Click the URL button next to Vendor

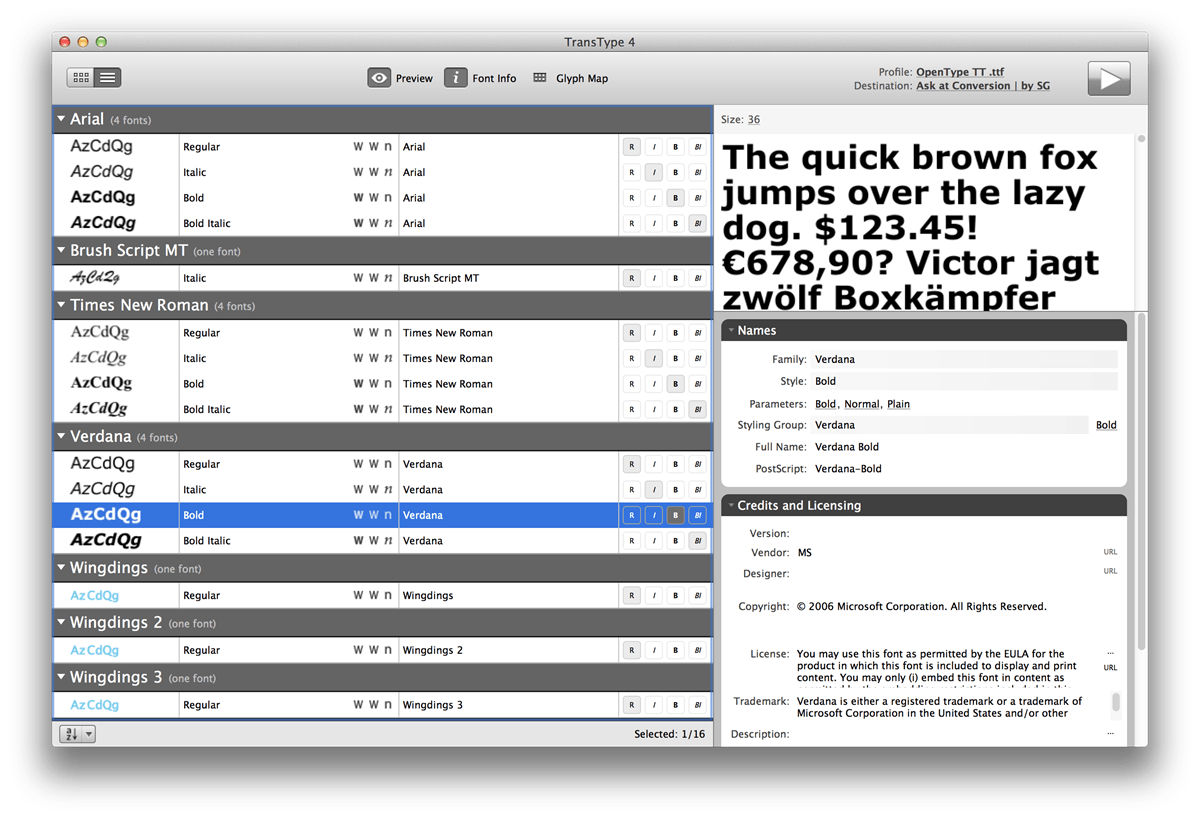[x=1110, y=552]
